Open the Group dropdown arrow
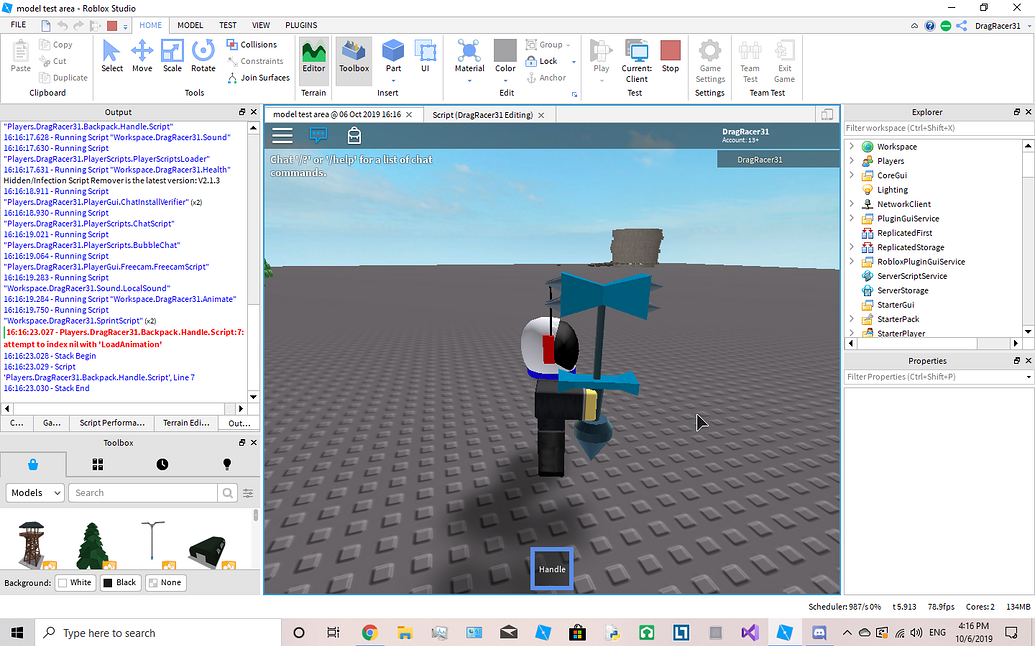Screen dimensions: 1035x646 (x=568, y=45)
